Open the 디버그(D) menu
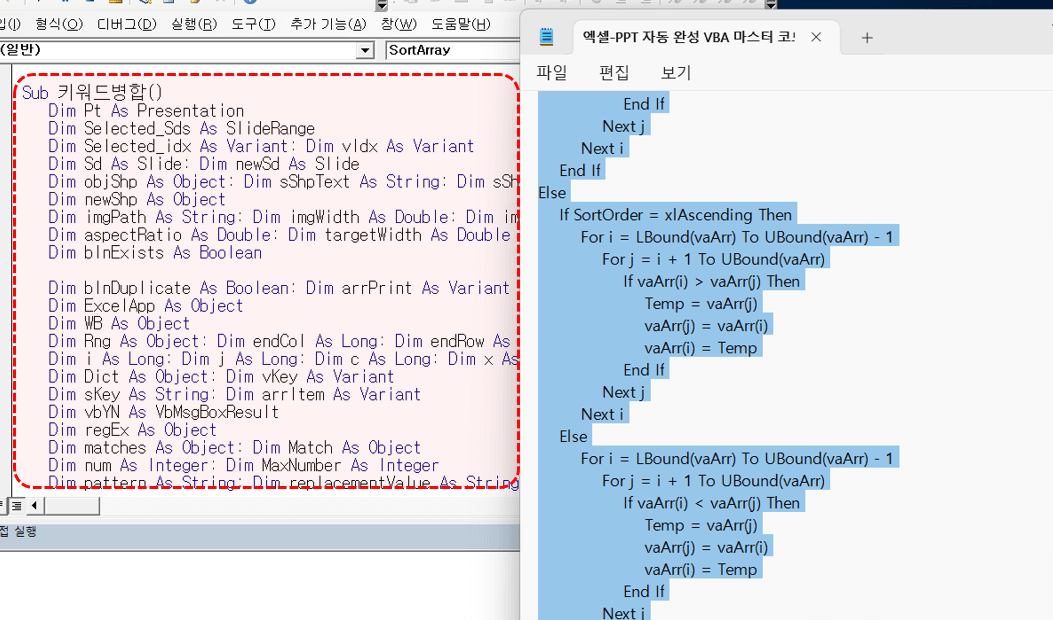The image size is (1053, 620). [127, 24]
